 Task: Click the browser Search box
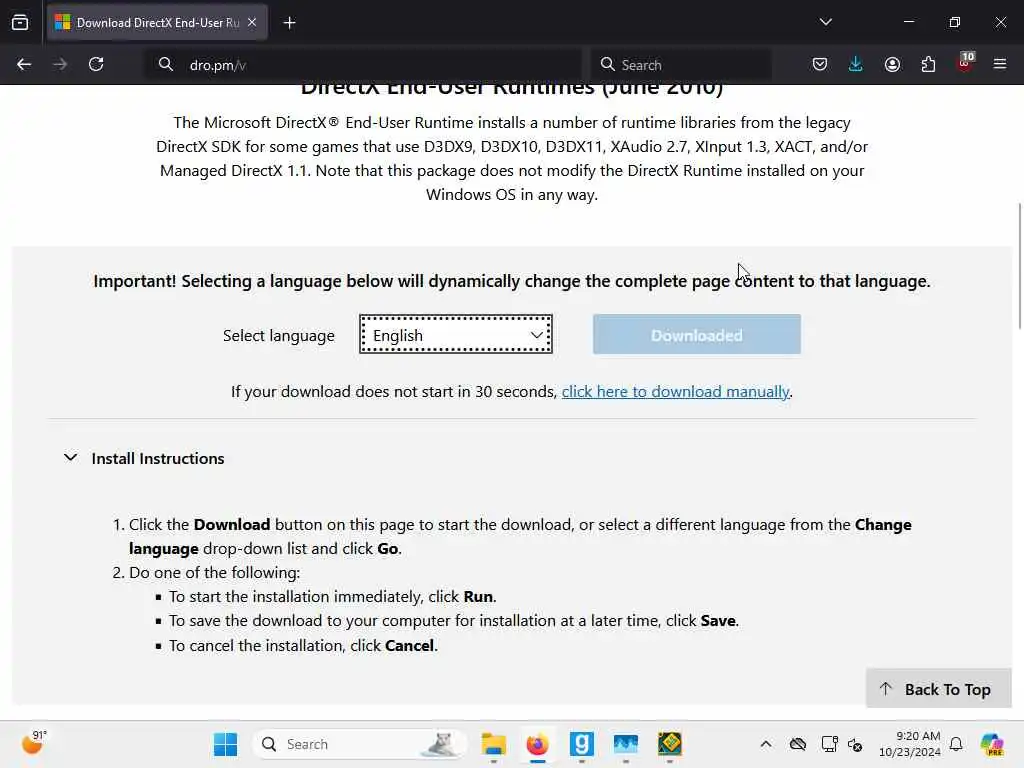pyautogui.click(x=680, y=65)
